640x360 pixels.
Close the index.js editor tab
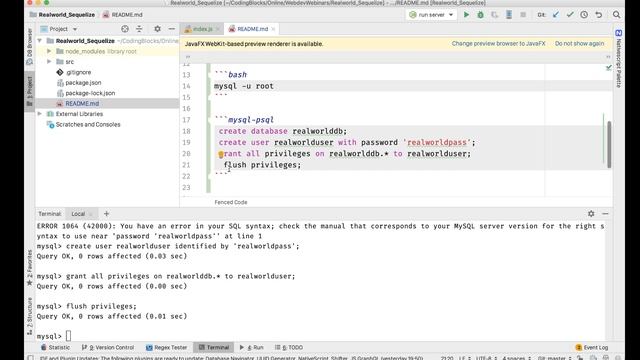(x=218, y=29)
